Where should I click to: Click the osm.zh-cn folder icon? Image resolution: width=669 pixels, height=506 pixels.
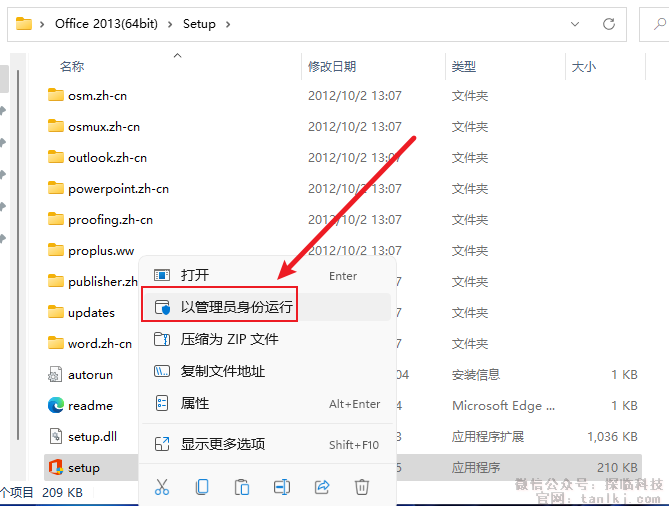(x=56, y=95)
